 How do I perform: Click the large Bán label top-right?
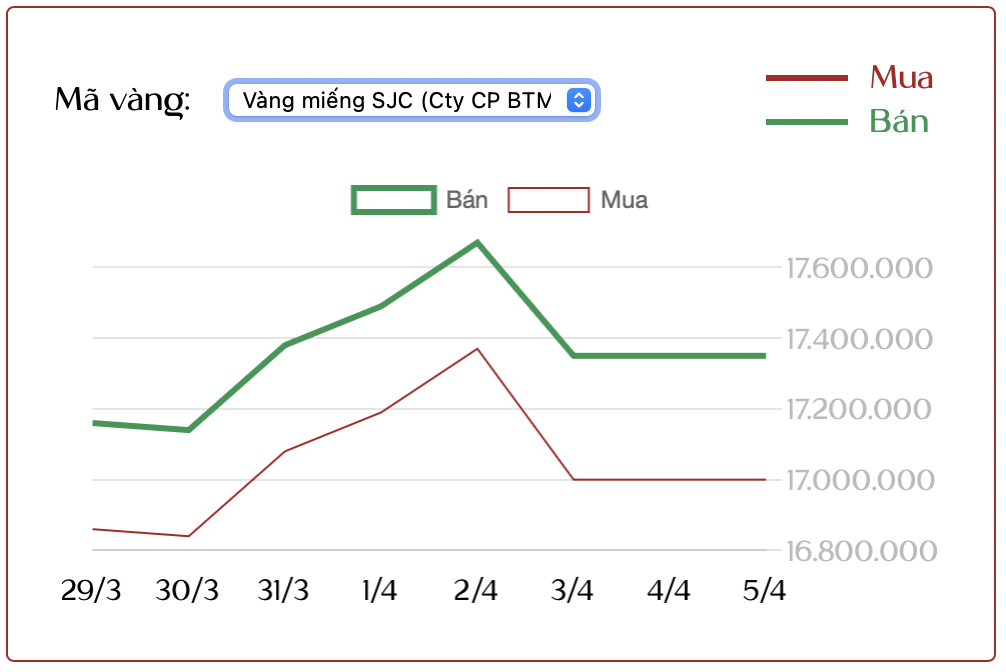[x=899, y=122]
